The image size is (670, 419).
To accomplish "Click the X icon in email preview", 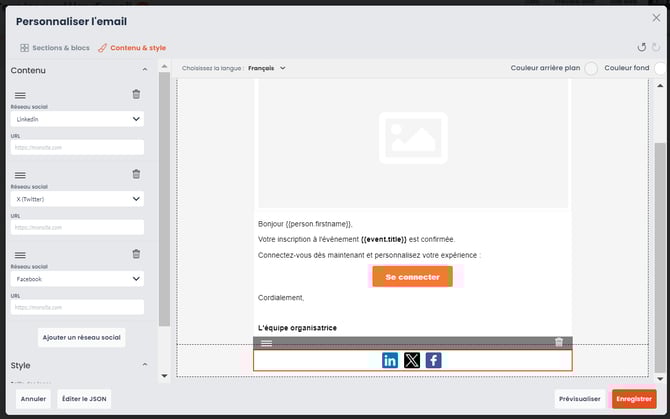I will click(412, 360).
